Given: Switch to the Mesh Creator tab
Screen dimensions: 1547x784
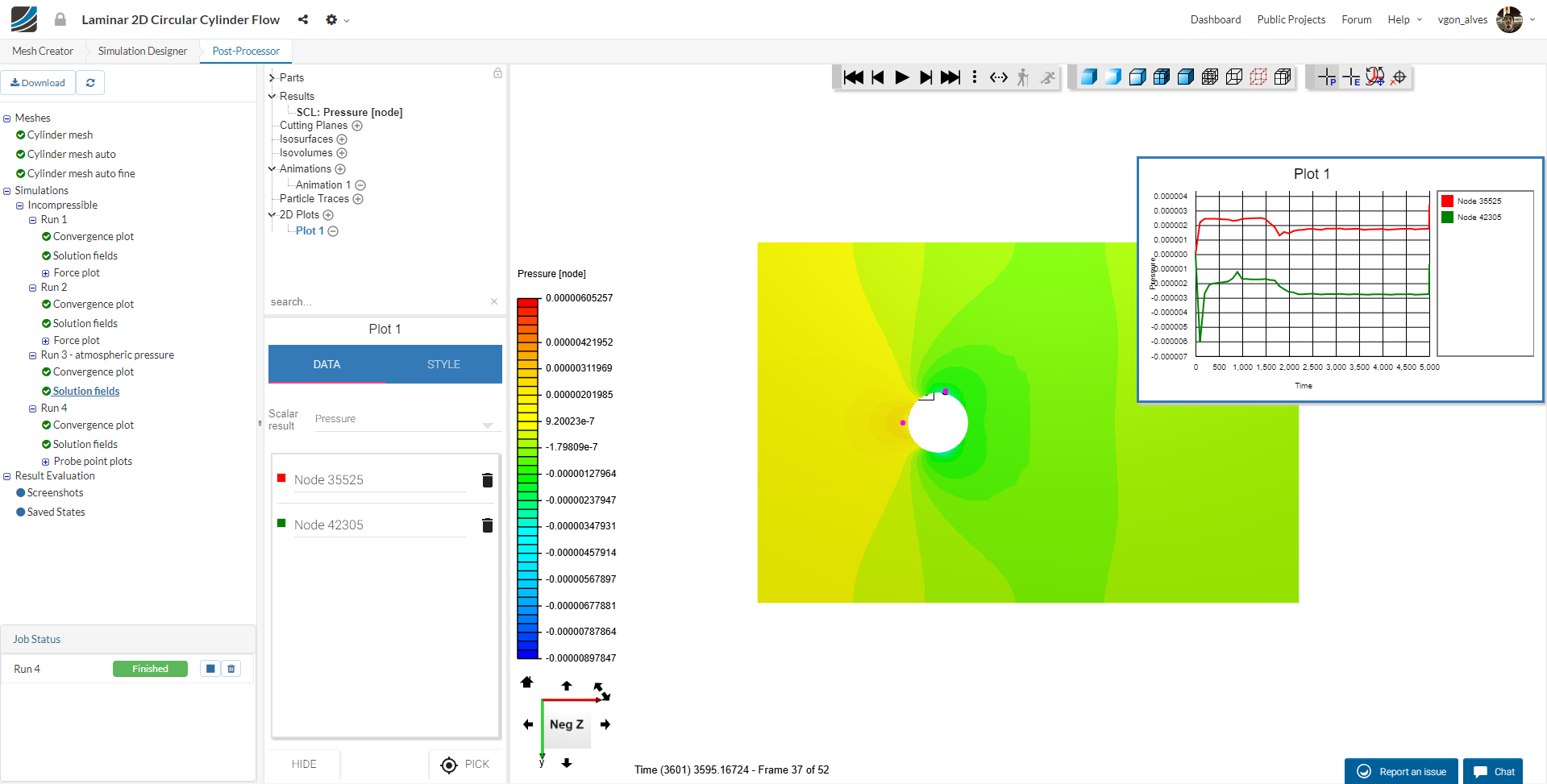Looking at the screenshot, I should [x=41, y=51].
